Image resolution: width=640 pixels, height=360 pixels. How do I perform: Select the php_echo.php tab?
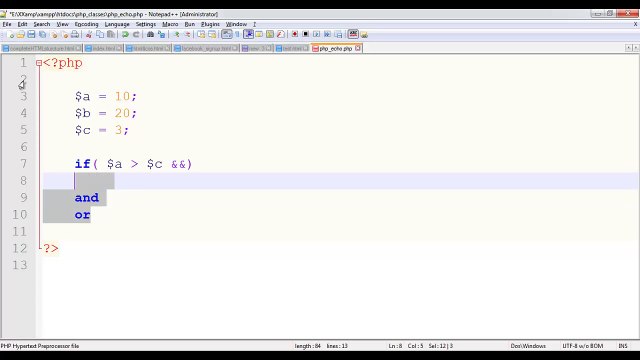click(336, 49)
